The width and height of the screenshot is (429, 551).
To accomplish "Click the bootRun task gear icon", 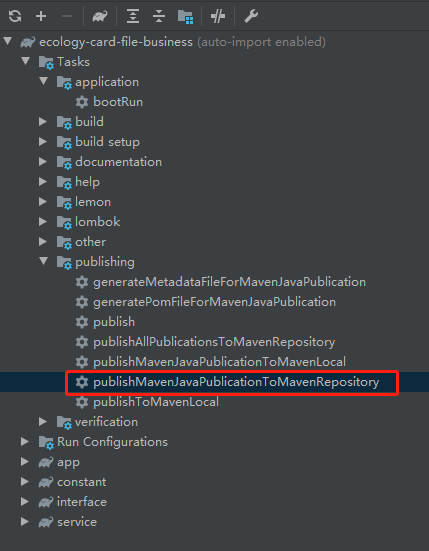I will click(82, 102).
